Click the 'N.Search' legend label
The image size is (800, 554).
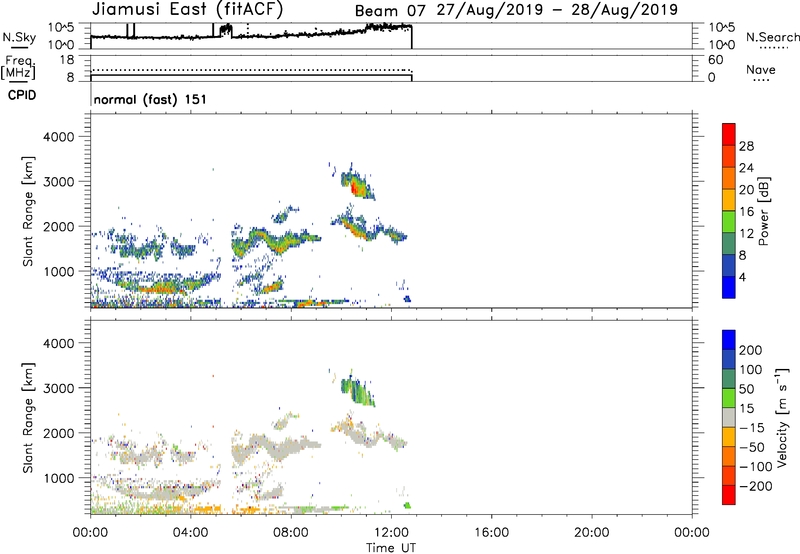pyautogui.click(x=772, y=37)
